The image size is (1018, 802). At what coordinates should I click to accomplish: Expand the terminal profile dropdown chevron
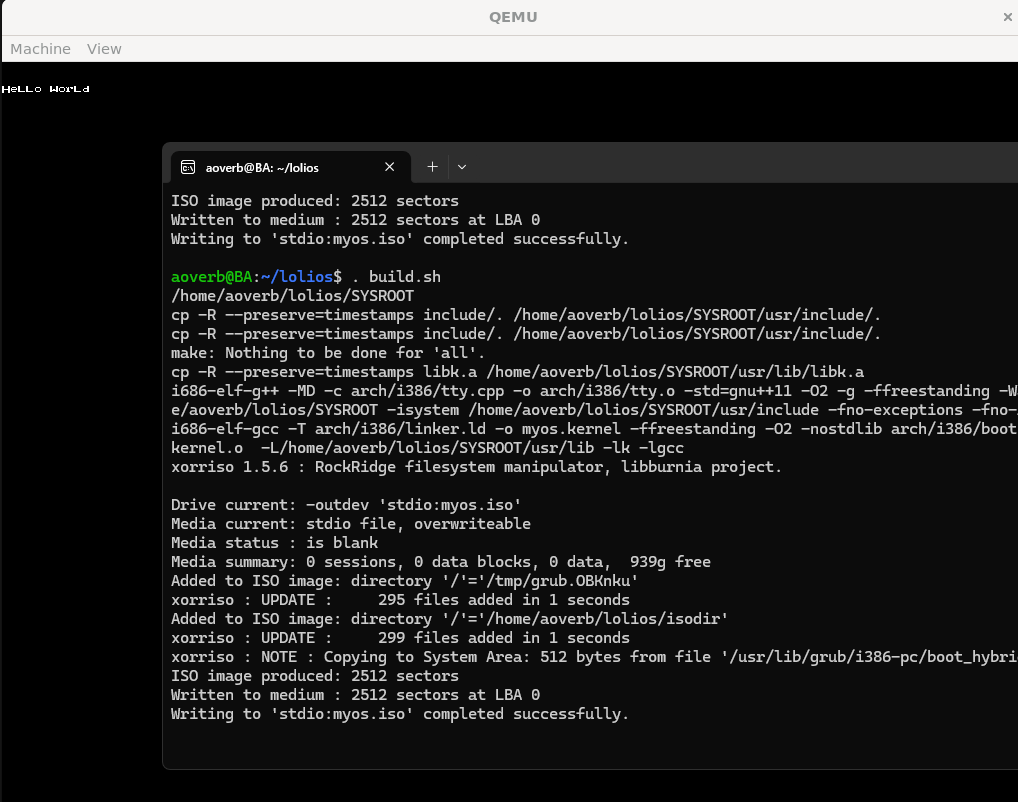[x=461, y=167]
